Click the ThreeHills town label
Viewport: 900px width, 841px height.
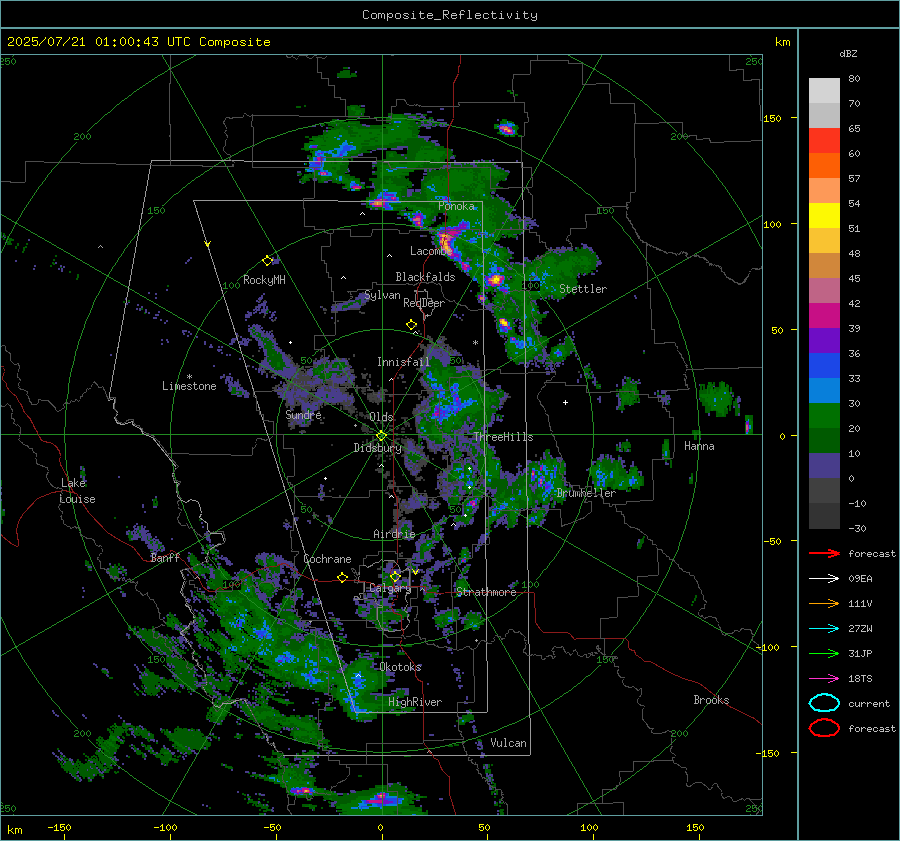(503, 437)
